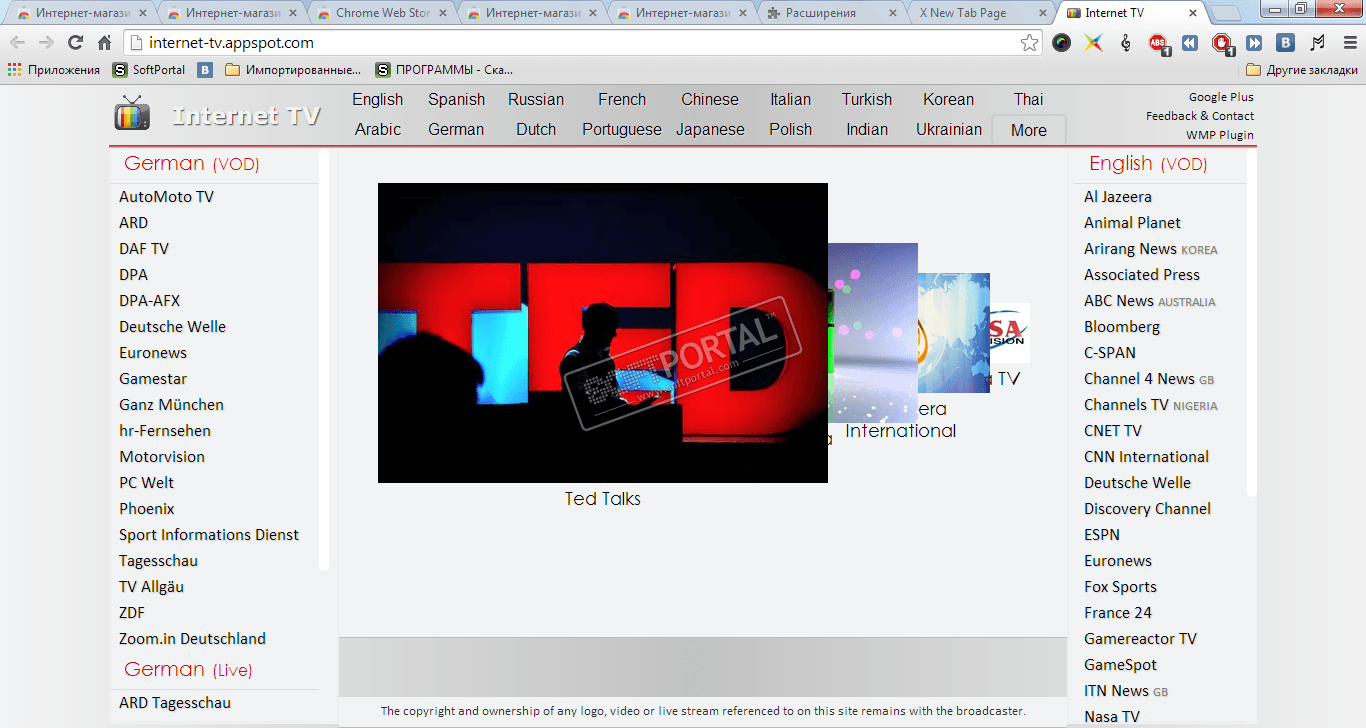Viewport: 1366px width, 728px height.
Task: Switch to the Расширения tab
Action: click(833, 13)
